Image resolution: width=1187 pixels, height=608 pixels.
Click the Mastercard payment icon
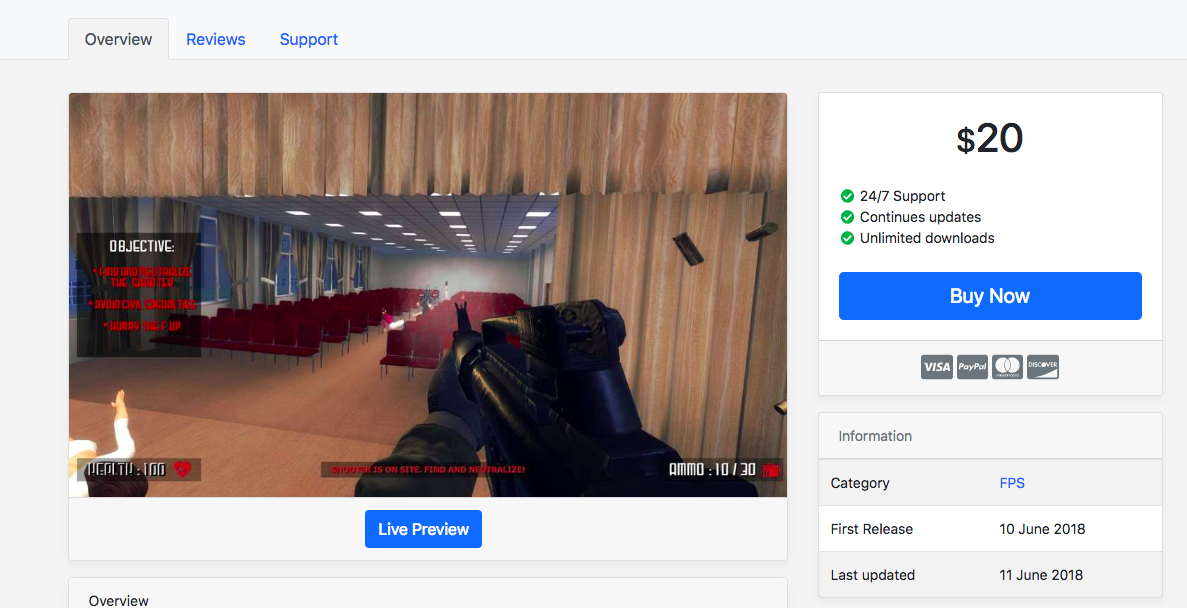click(1007, 366)
